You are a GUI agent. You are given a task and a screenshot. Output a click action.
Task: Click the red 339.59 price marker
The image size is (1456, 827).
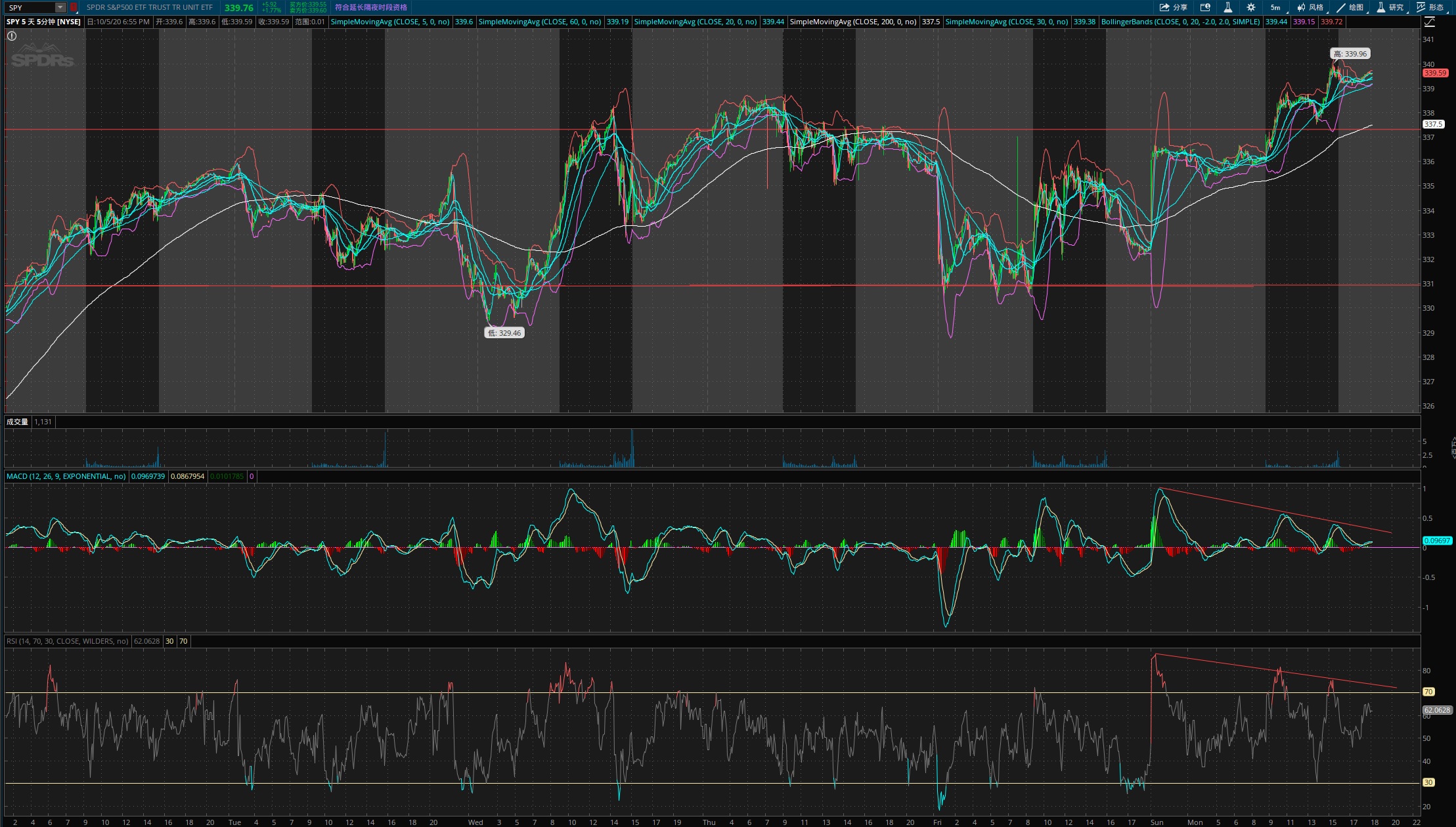(x=1435, y=73)
